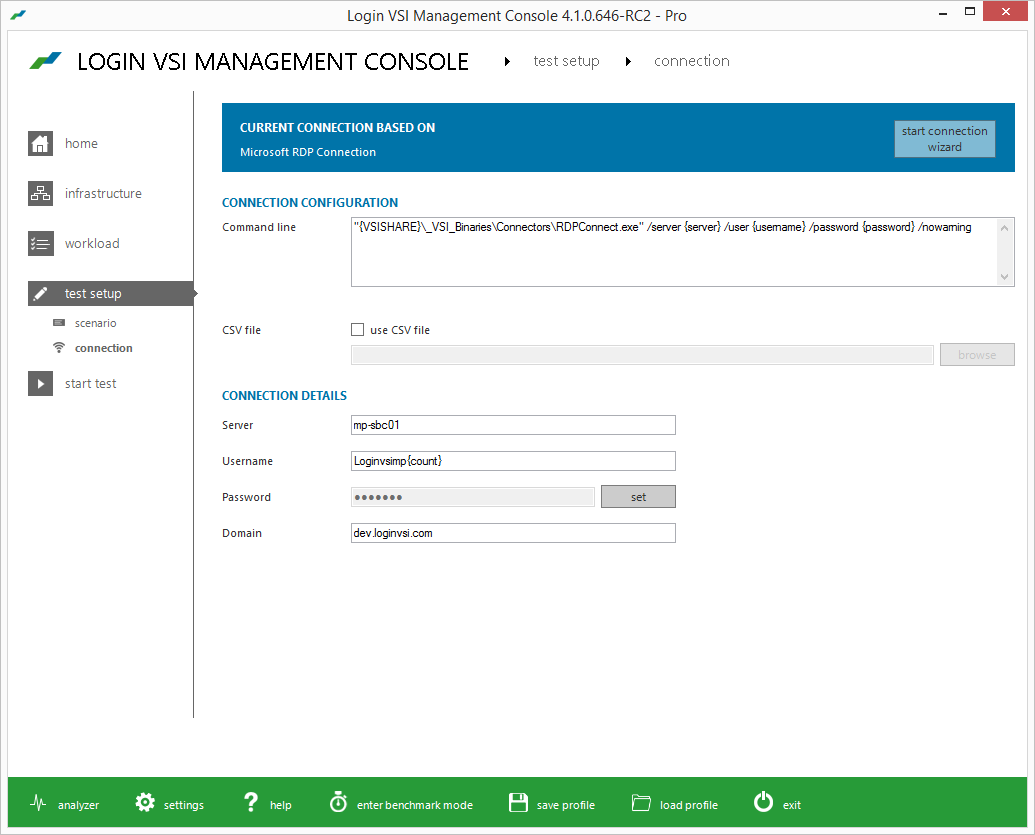Click the disabled browse button
Screen dimensions: 1035x835
pos(977,354)
